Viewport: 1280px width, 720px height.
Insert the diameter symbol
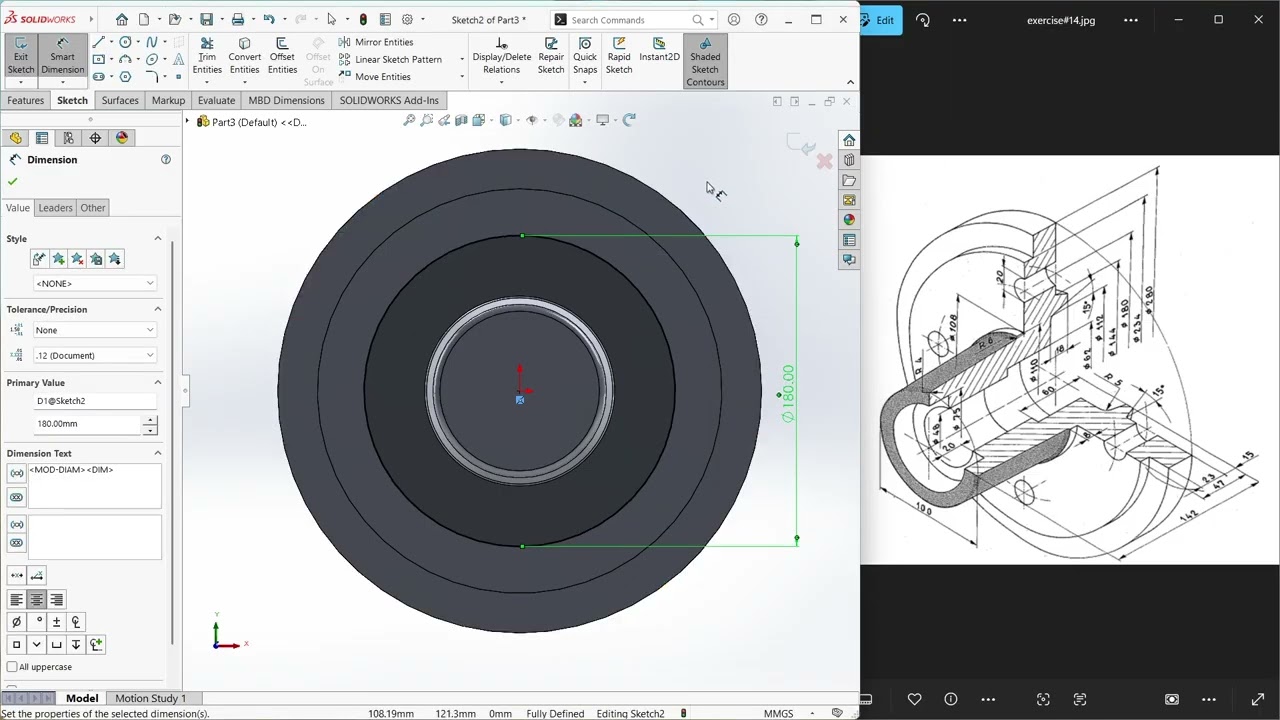tap(16, 622)
